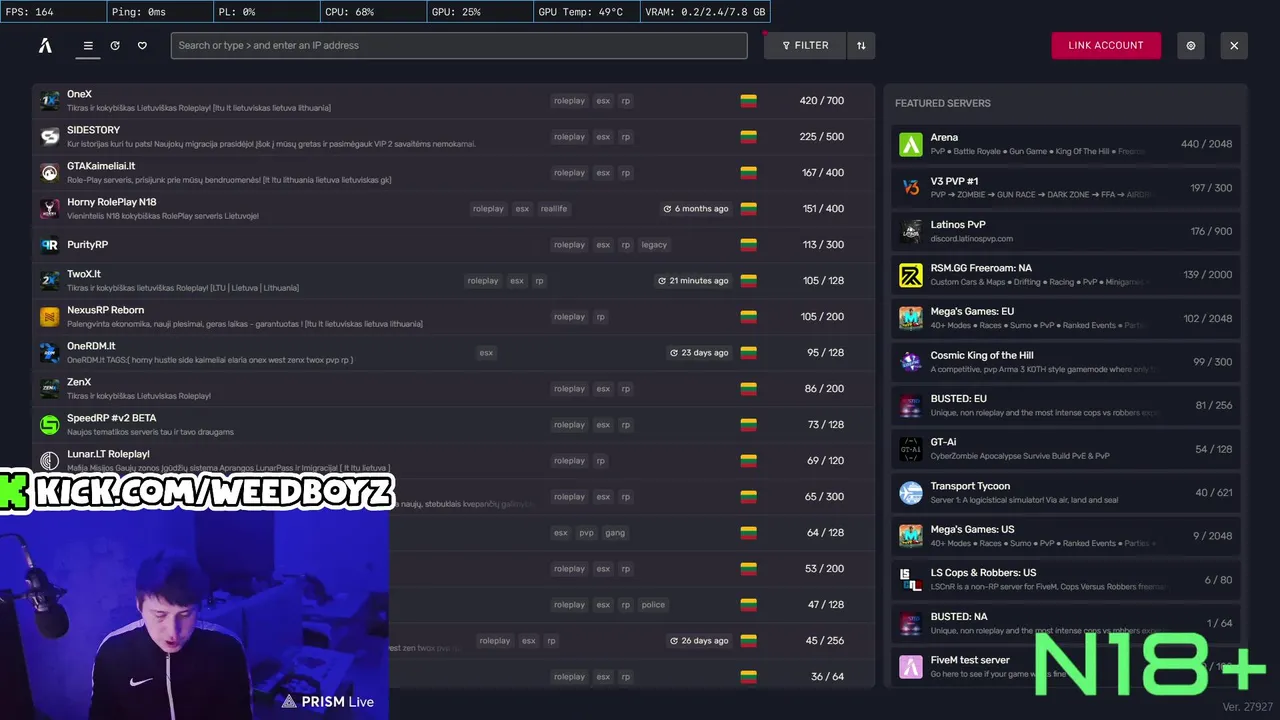The height and width of the screenshot is (720, 1280).
Task: Click the FILTER button
Action: [x=805, y=45]
